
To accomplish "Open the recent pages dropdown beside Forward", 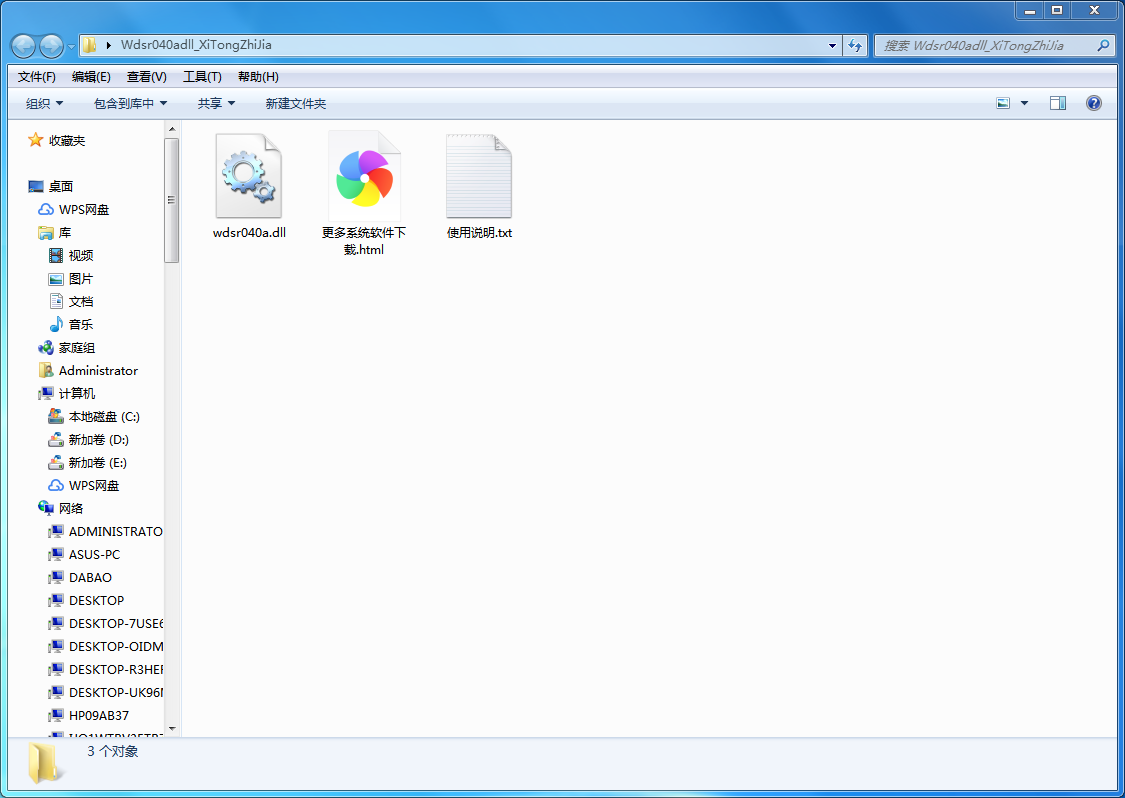I will [71, 47].
